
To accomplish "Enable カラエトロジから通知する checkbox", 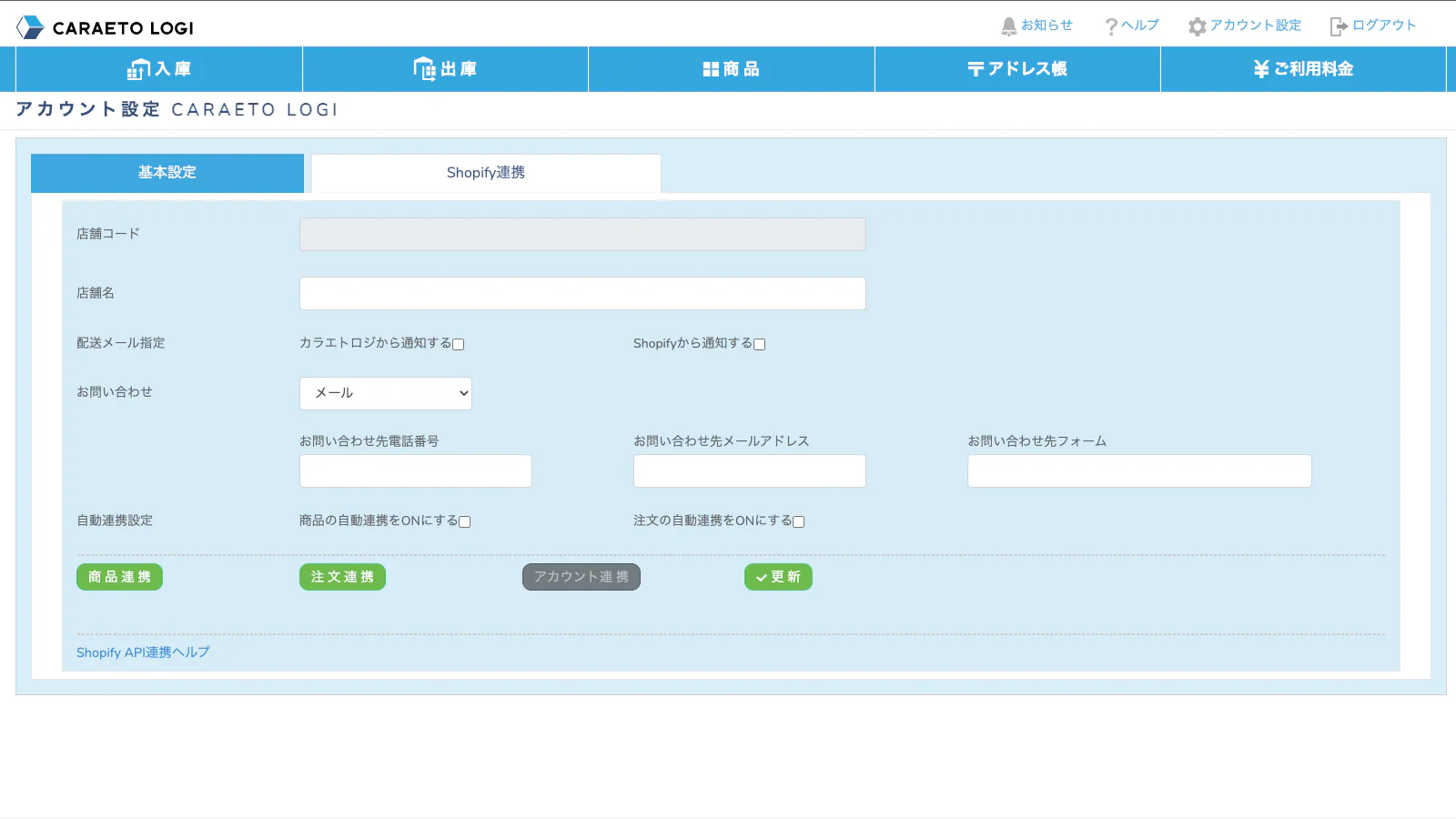I will [459, 344].
